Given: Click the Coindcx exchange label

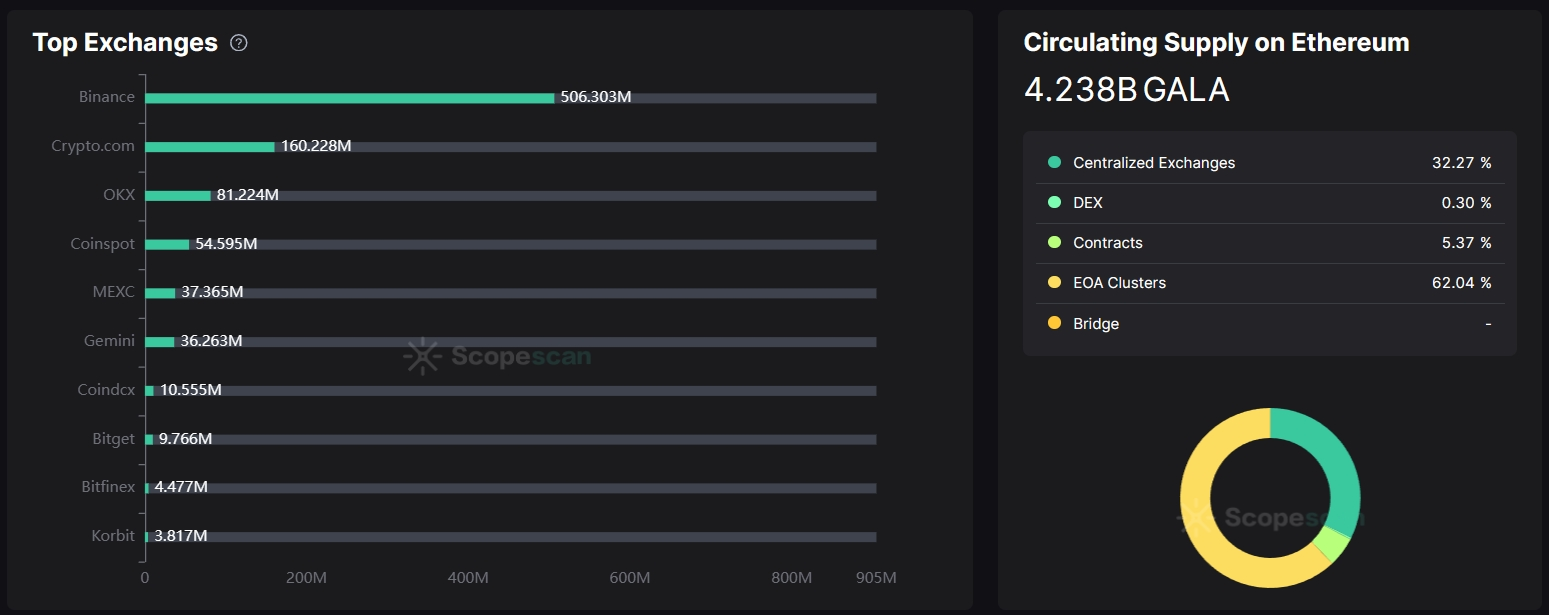Looking at the screenshot, I should pyautogui.click(x=106, y=390).
